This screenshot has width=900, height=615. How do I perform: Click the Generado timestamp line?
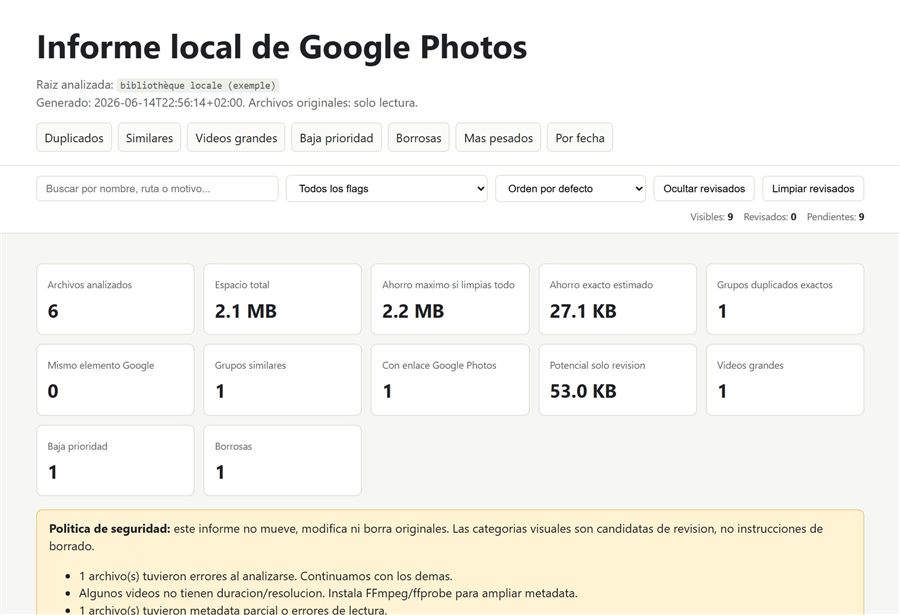click(x=227, y=103)
